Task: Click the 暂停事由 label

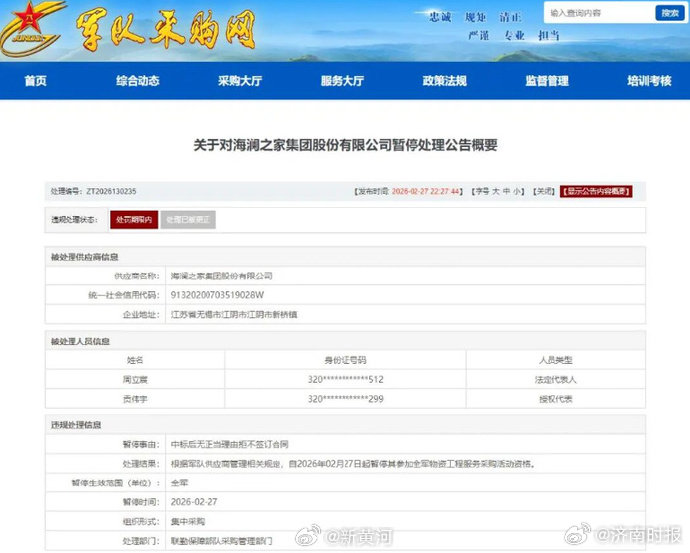Action: (x=141, y=444)
